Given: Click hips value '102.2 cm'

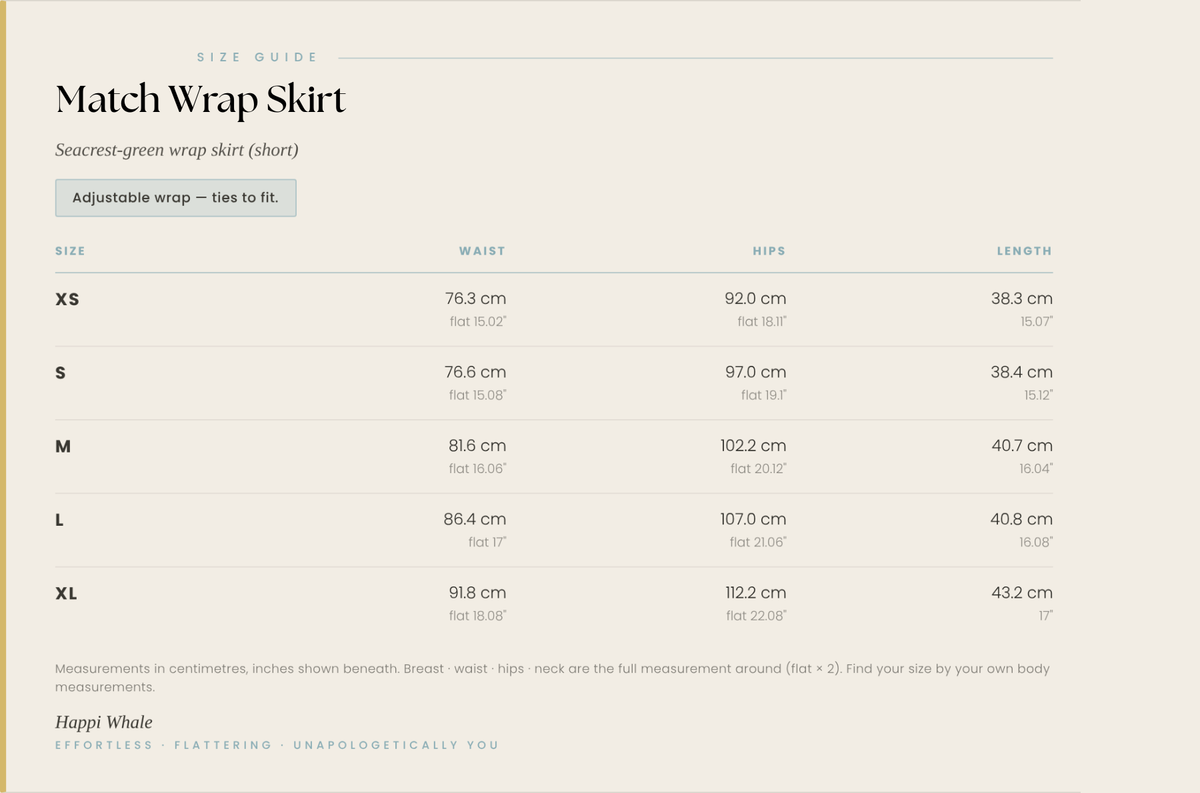Looking at the screenshot, I should point(753,445).
